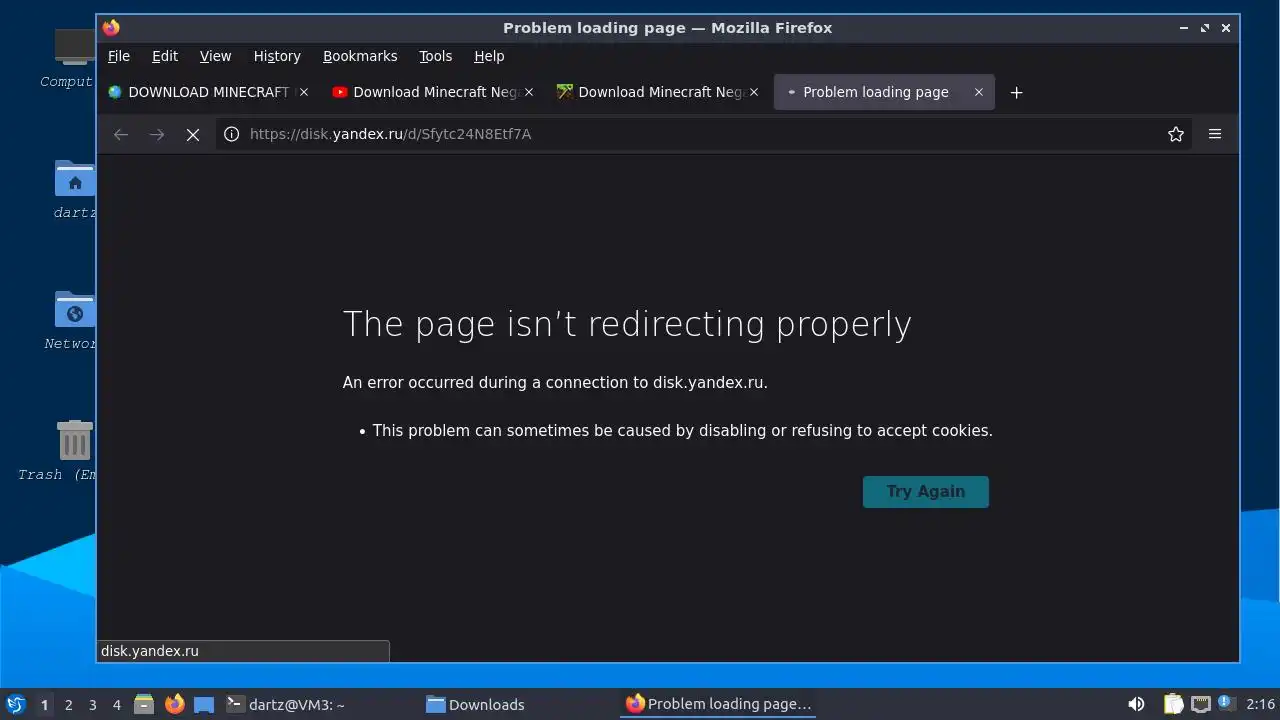1280x720 pixels.
Task: Close the DOWNLOAD MINECRAFT tab
Action: (x=304, y=92)
